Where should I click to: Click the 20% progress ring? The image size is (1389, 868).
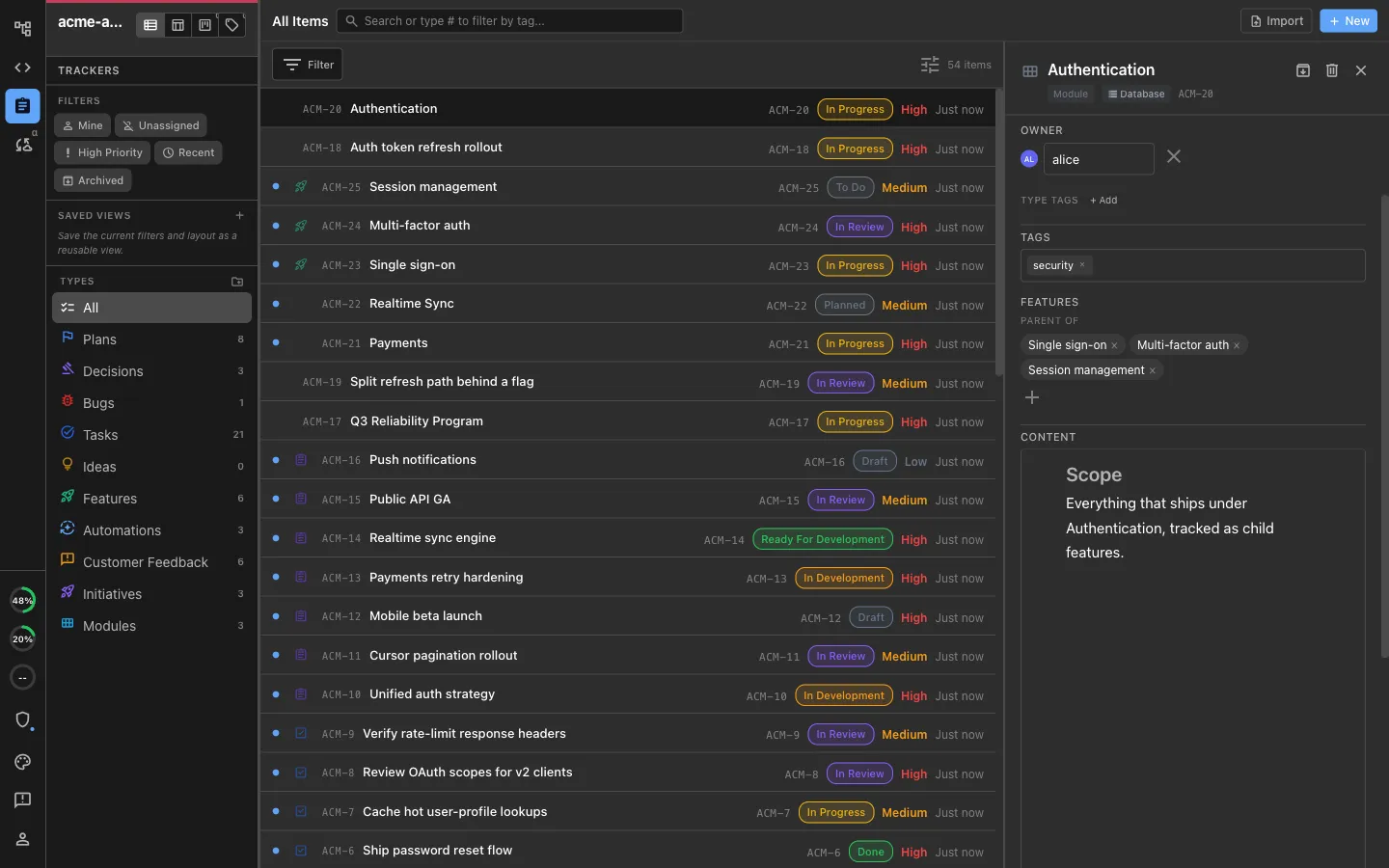(22, 638)
